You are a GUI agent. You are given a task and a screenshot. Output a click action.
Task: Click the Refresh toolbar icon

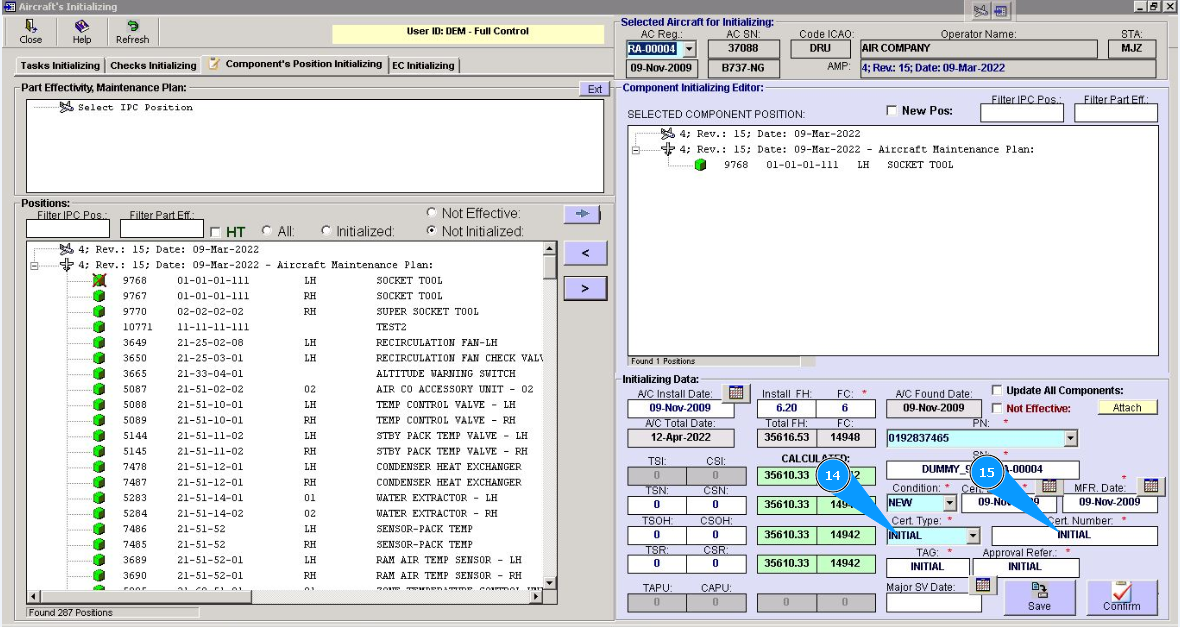coord(132,31)
